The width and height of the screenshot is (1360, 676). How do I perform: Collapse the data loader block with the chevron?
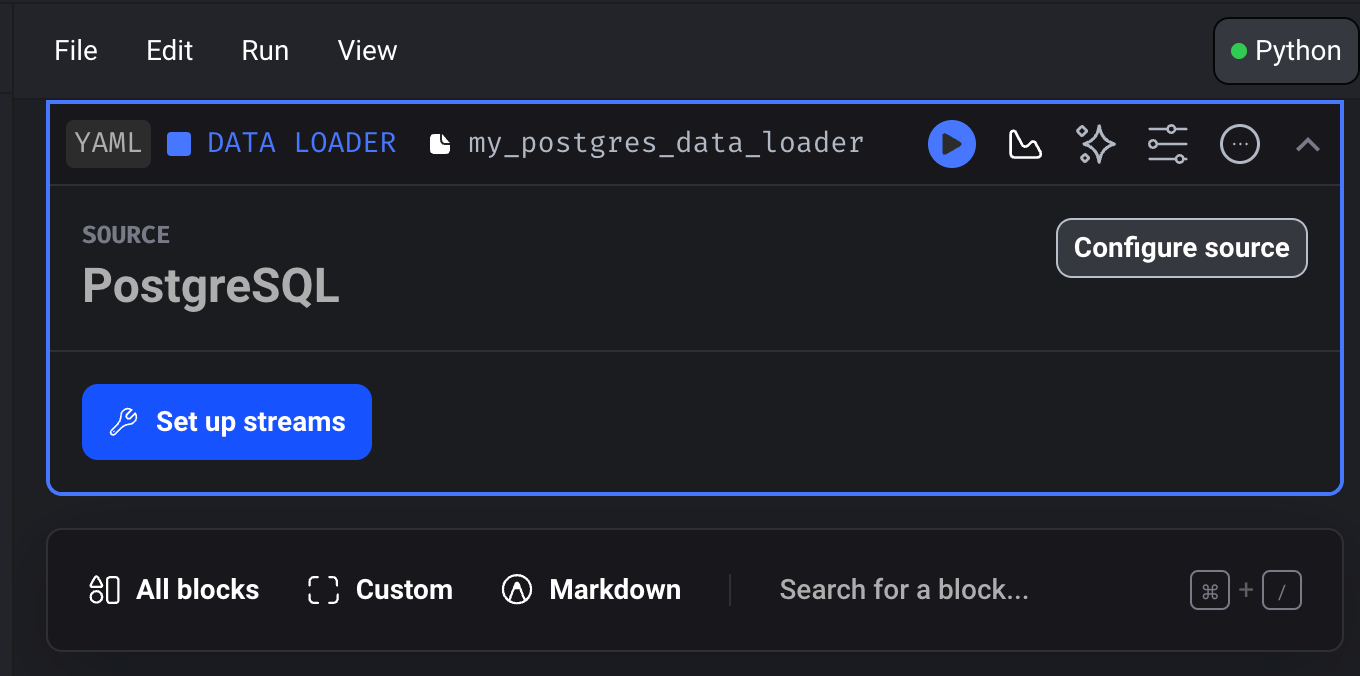[x=1307, y=143]
